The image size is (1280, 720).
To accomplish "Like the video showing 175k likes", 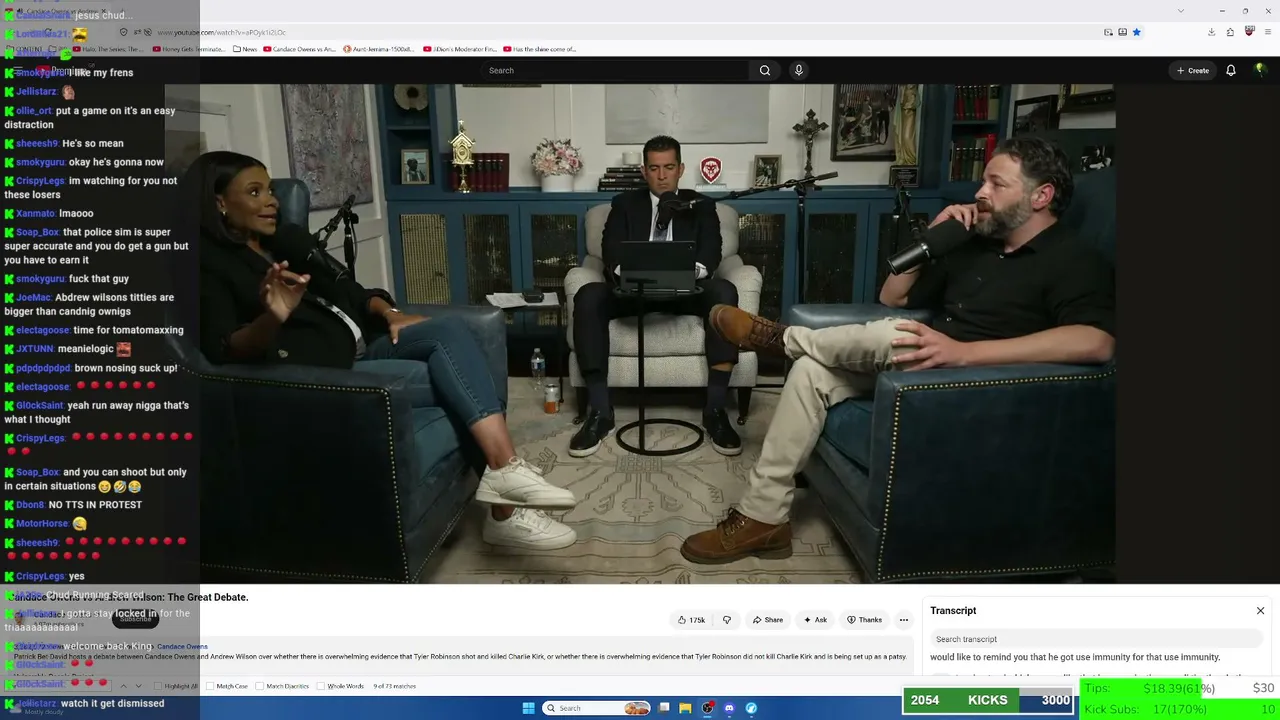I will tap(691, 620).
